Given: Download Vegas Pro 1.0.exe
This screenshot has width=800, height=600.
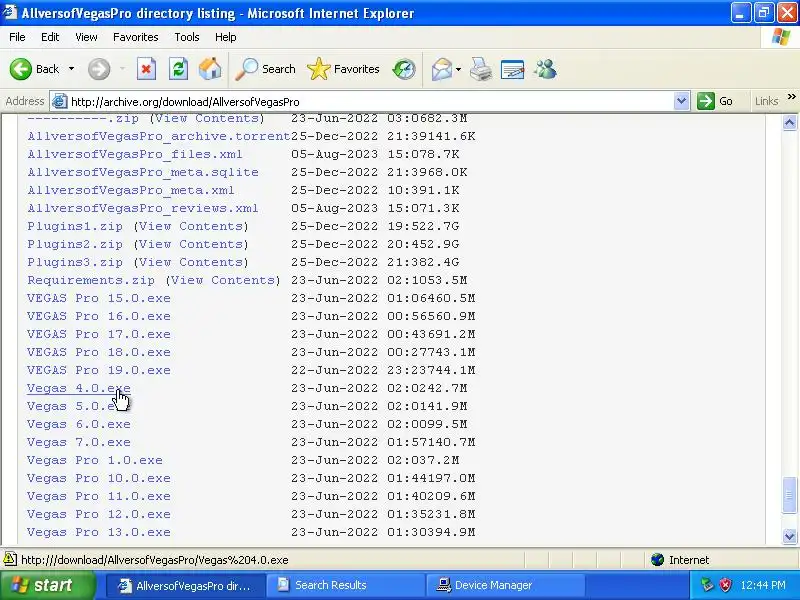Looking at the screenshot, I should click(x=95, y=460).
